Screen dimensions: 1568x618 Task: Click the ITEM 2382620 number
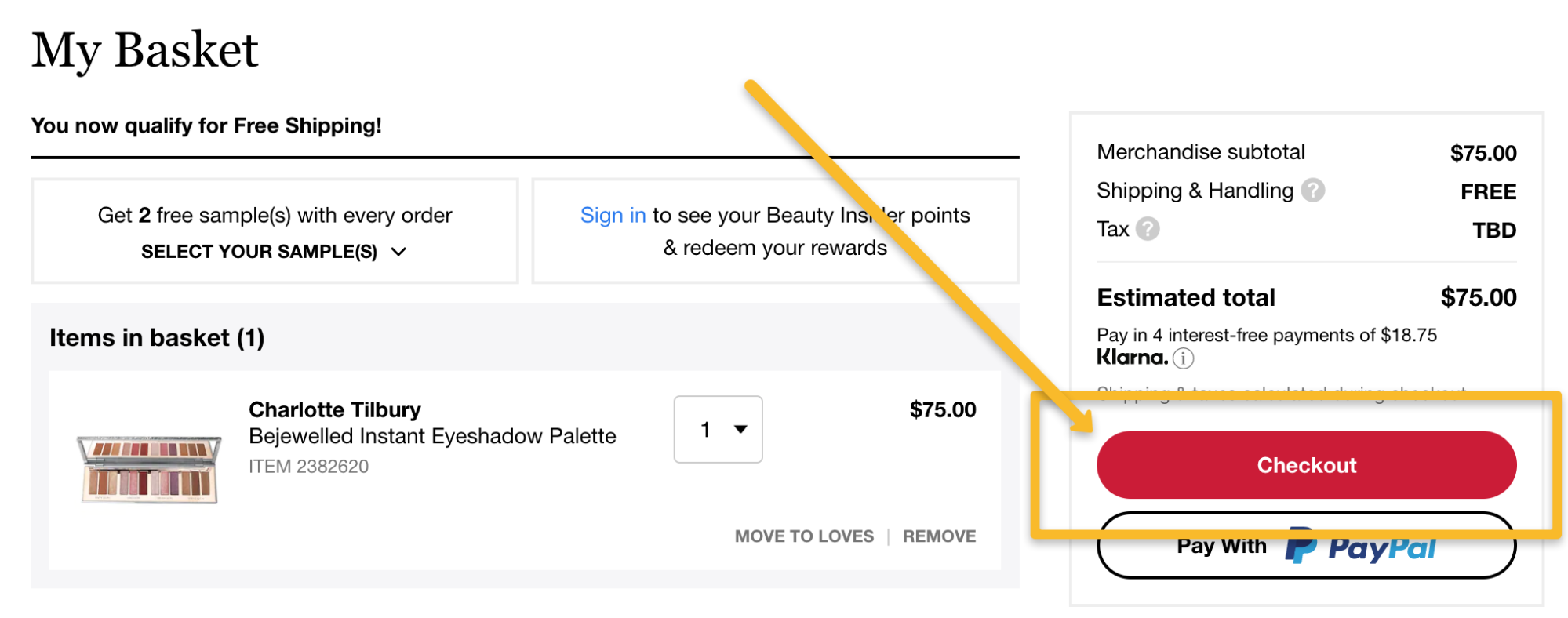(x=308, y=467)
